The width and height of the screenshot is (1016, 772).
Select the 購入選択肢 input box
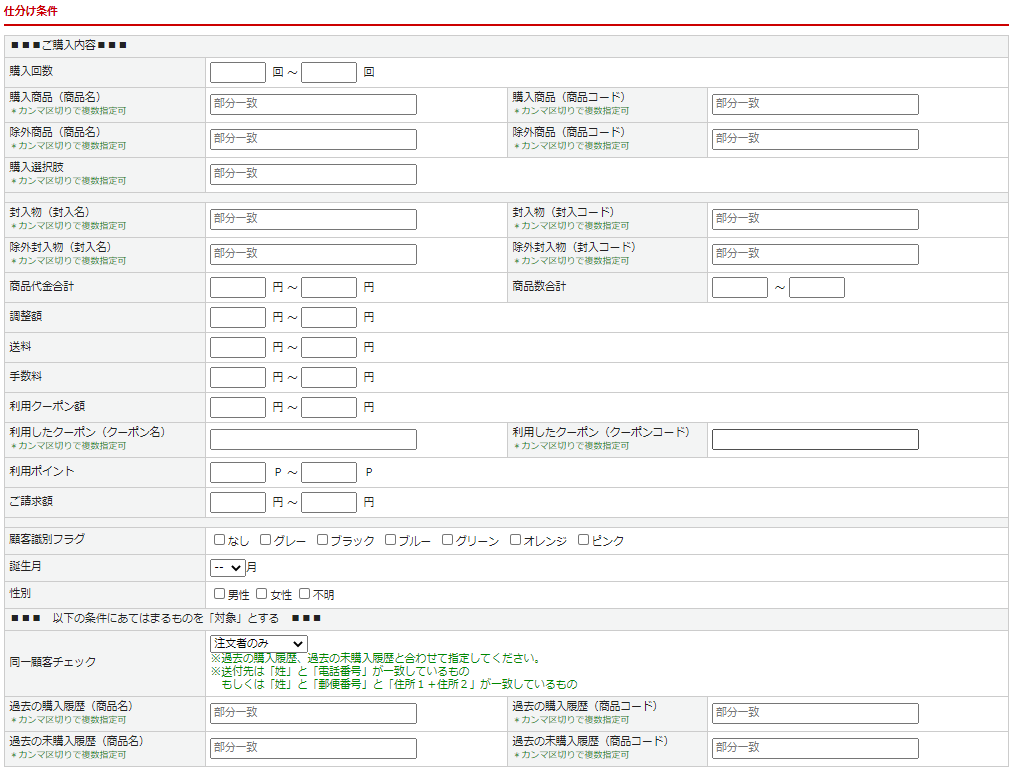pyautogui.click(x=313, y=174)
